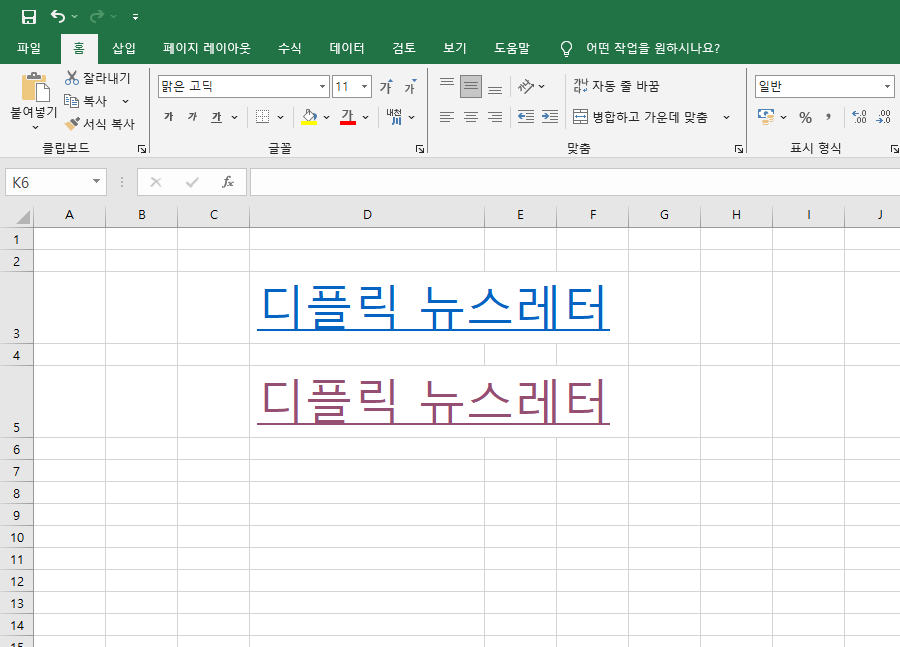Select the format painter (서식 복사) brush
Viewport: 900px width, 647px height.
72,124
